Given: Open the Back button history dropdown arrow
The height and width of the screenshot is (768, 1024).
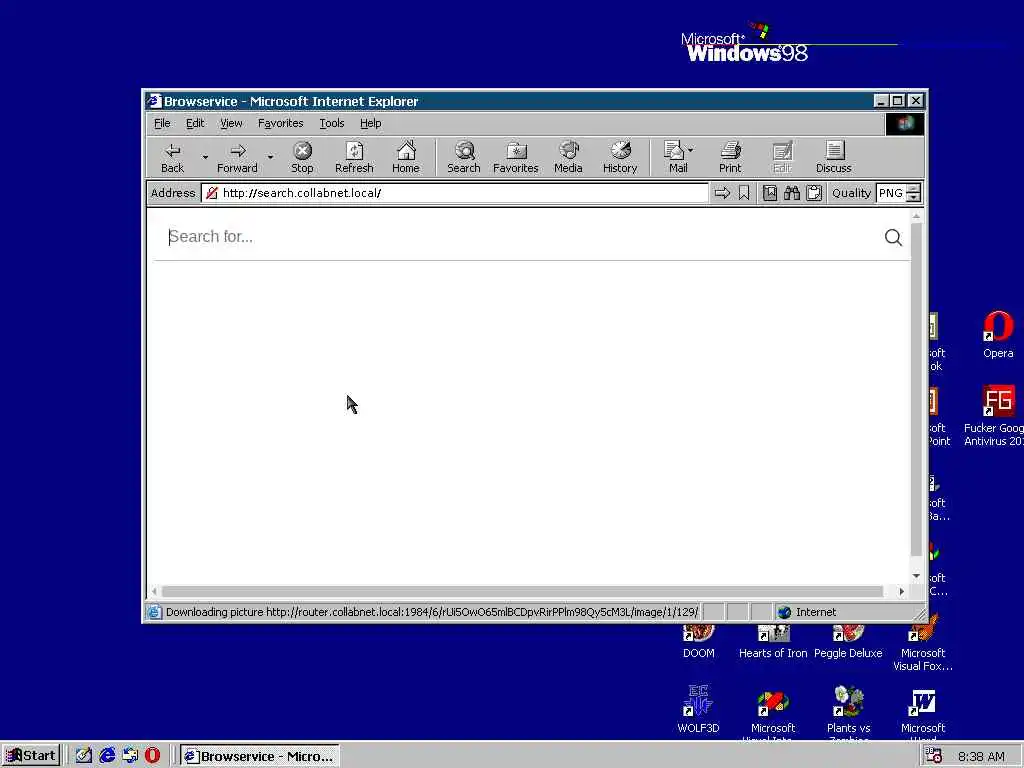Looking at the screenshot, I should pos(205,157).
